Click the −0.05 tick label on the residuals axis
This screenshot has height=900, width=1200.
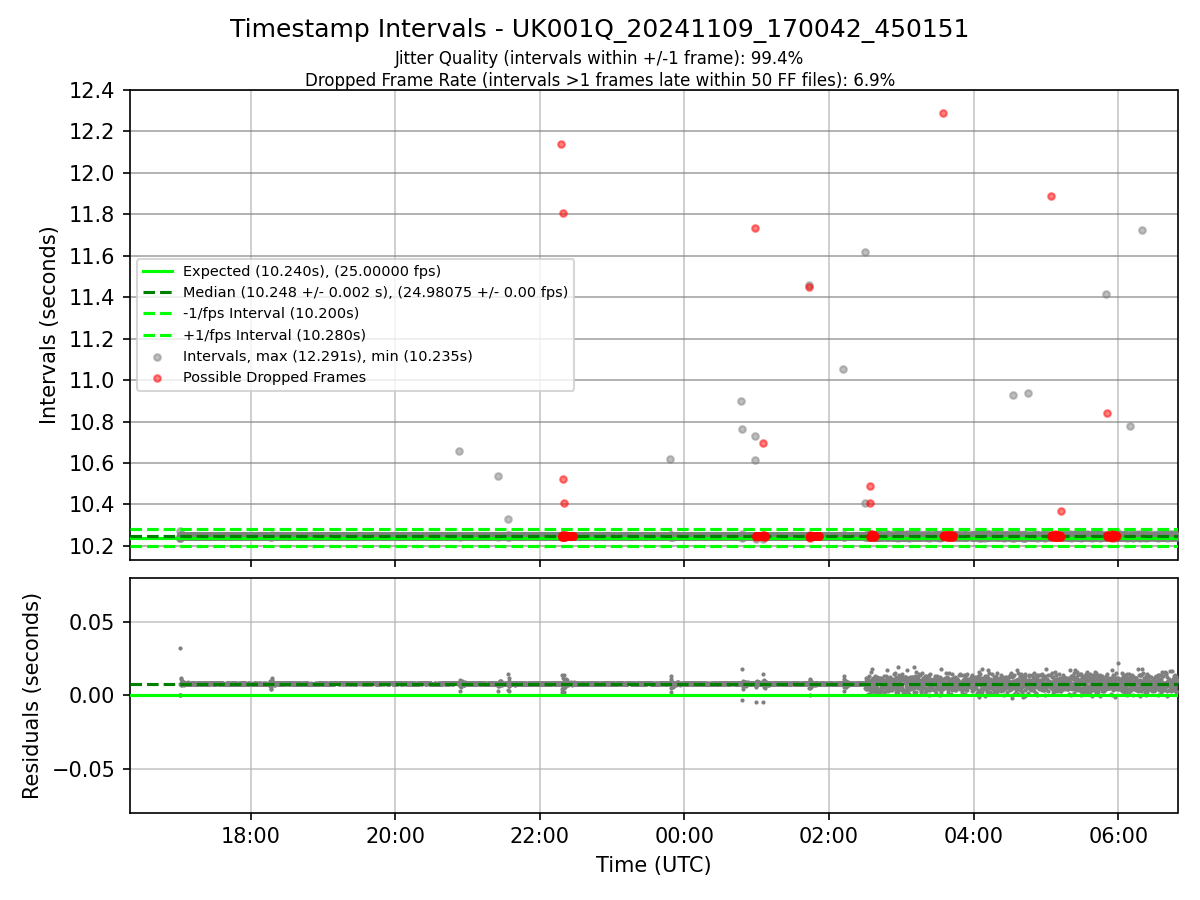click(85, 769)
